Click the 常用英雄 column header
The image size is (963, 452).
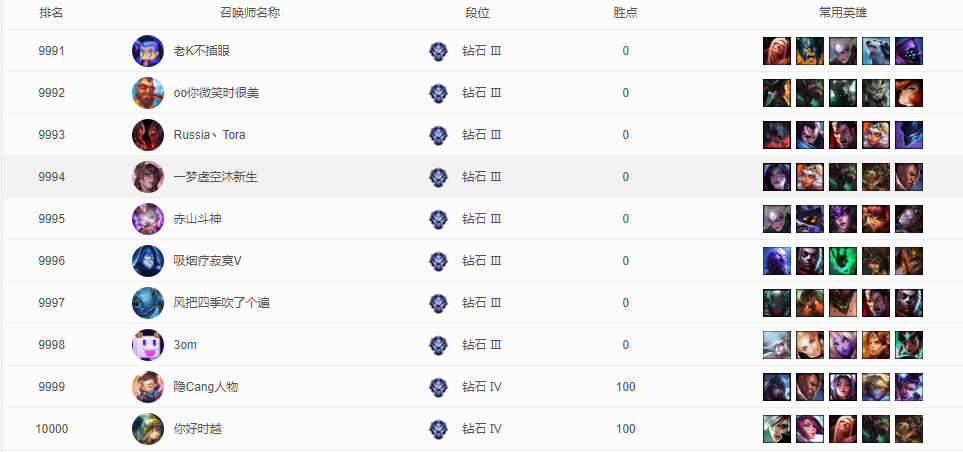843,13
